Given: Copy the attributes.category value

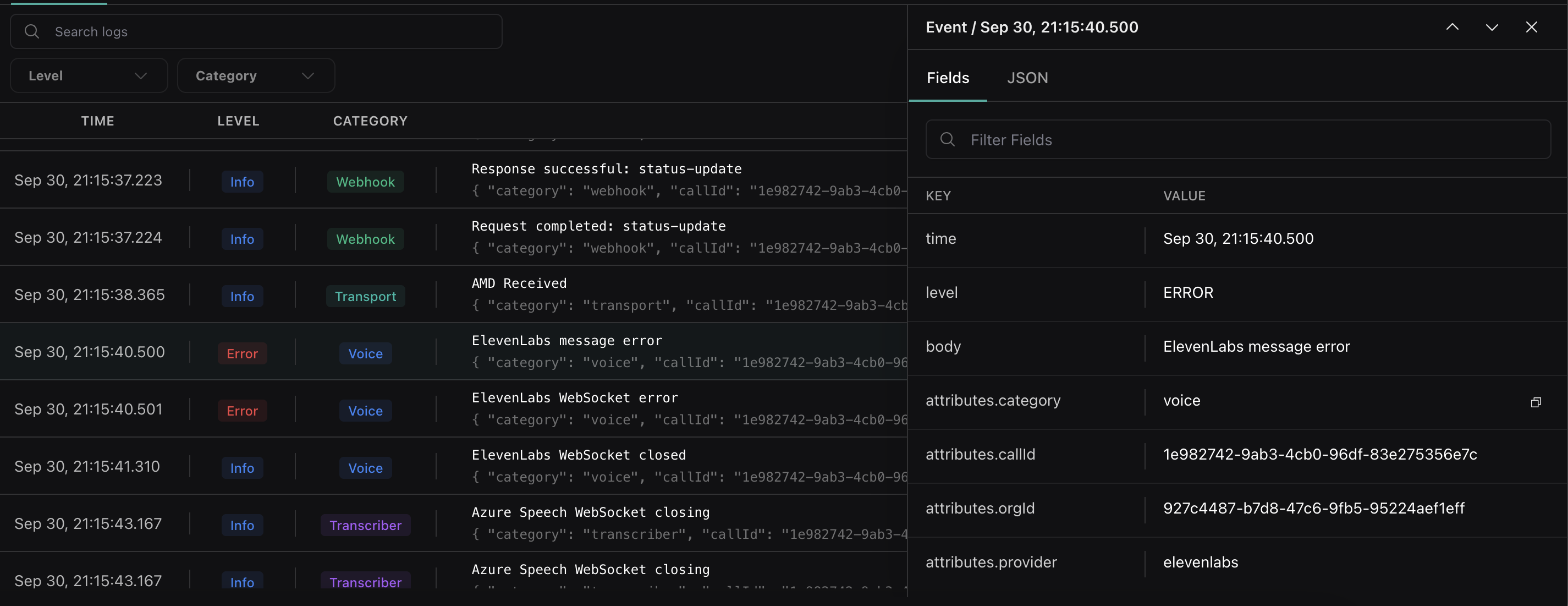Looking at the screenshot, I should click(1535, 402).
